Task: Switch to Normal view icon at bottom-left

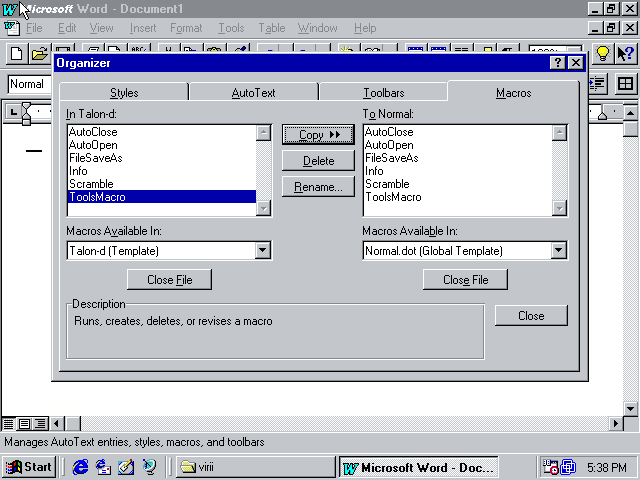Action: click(x=8, y=424)
